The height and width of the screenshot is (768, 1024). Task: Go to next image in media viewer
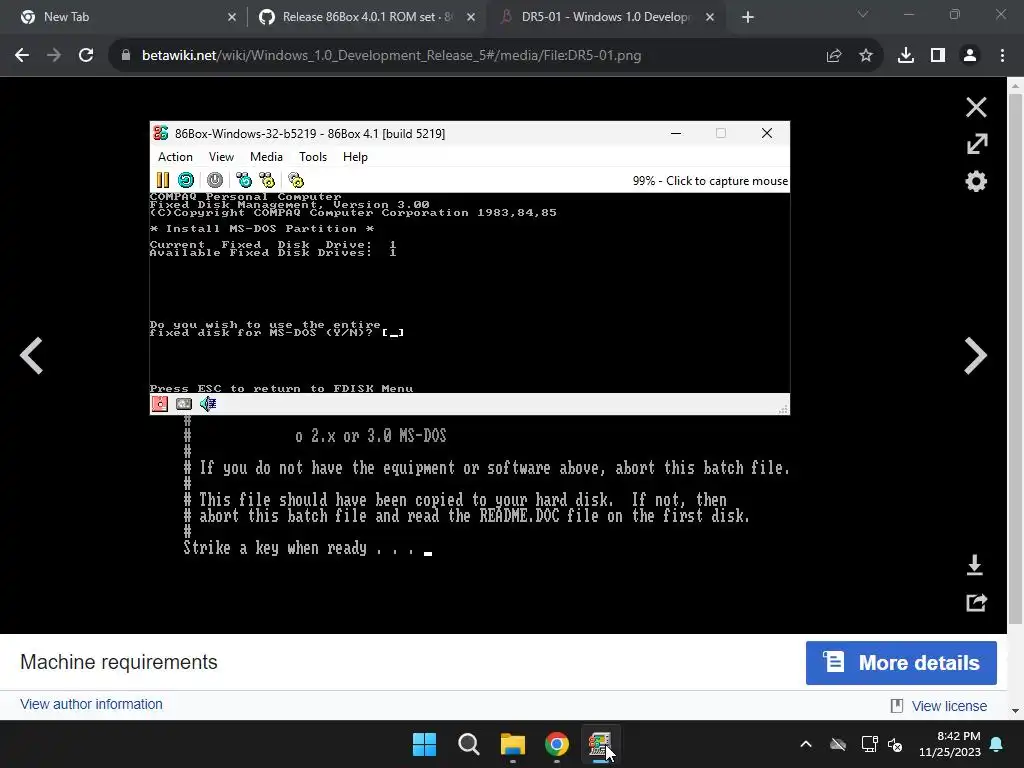click(976, 356)
